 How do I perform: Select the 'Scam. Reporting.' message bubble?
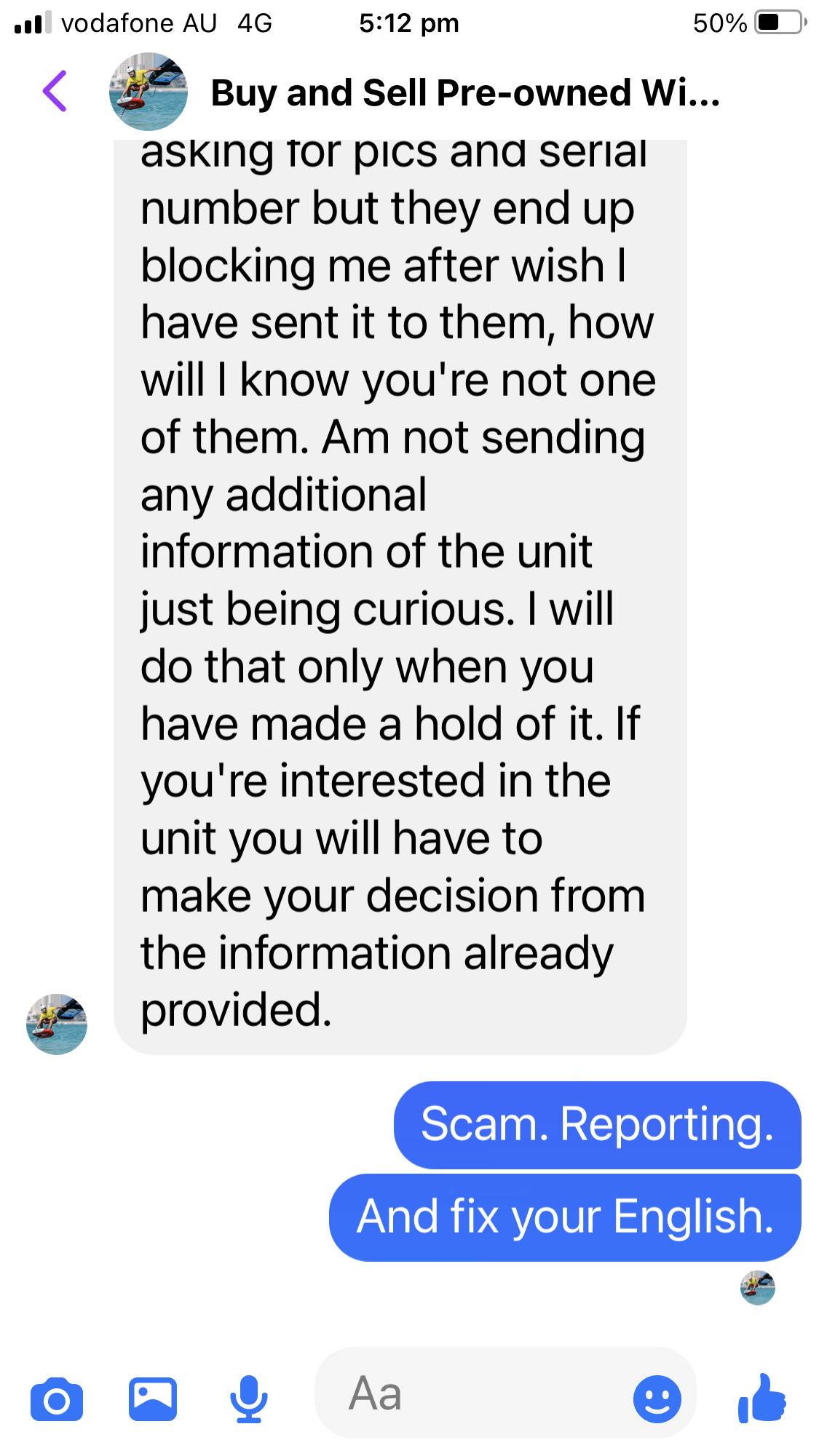click(598, 1125)
